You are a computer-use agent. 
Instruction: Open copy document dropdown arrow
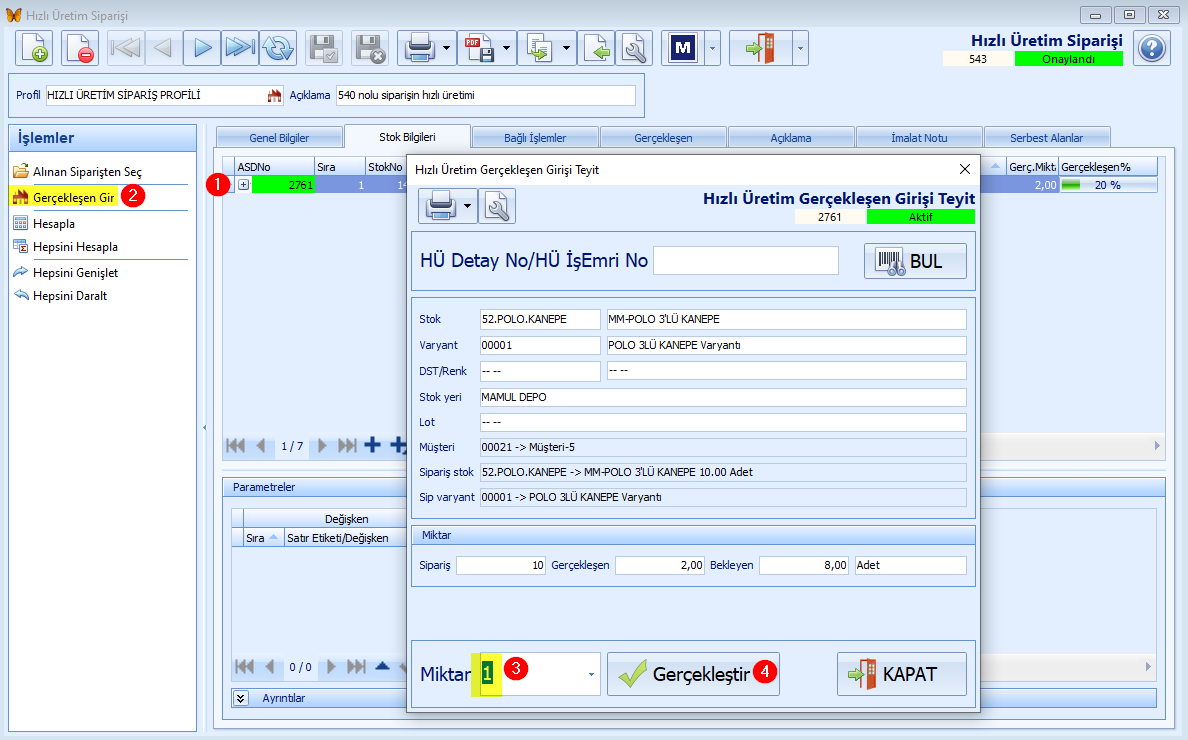pyautogui.click(x=567, y=48)
